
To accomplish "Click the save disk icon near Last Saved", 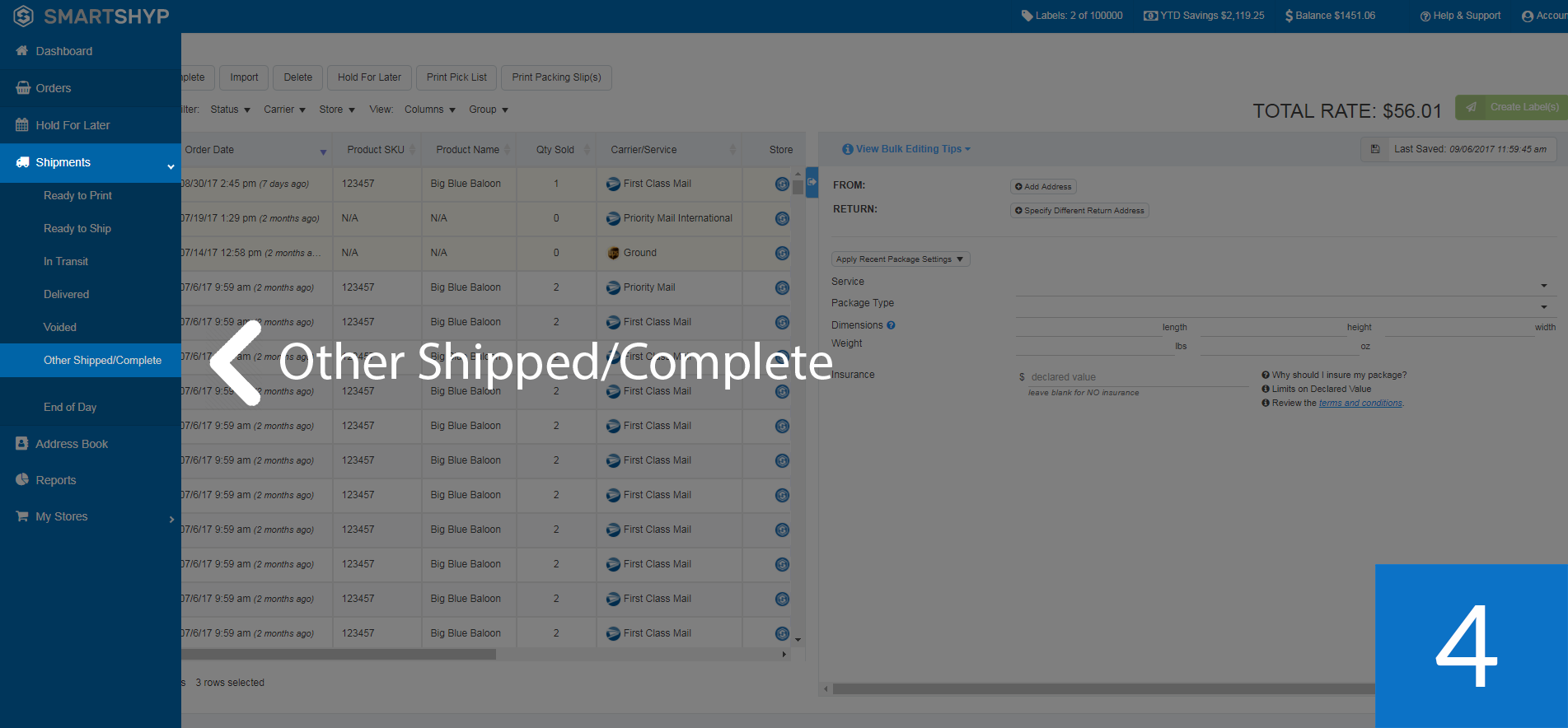I will click(x=1374, y=149).
